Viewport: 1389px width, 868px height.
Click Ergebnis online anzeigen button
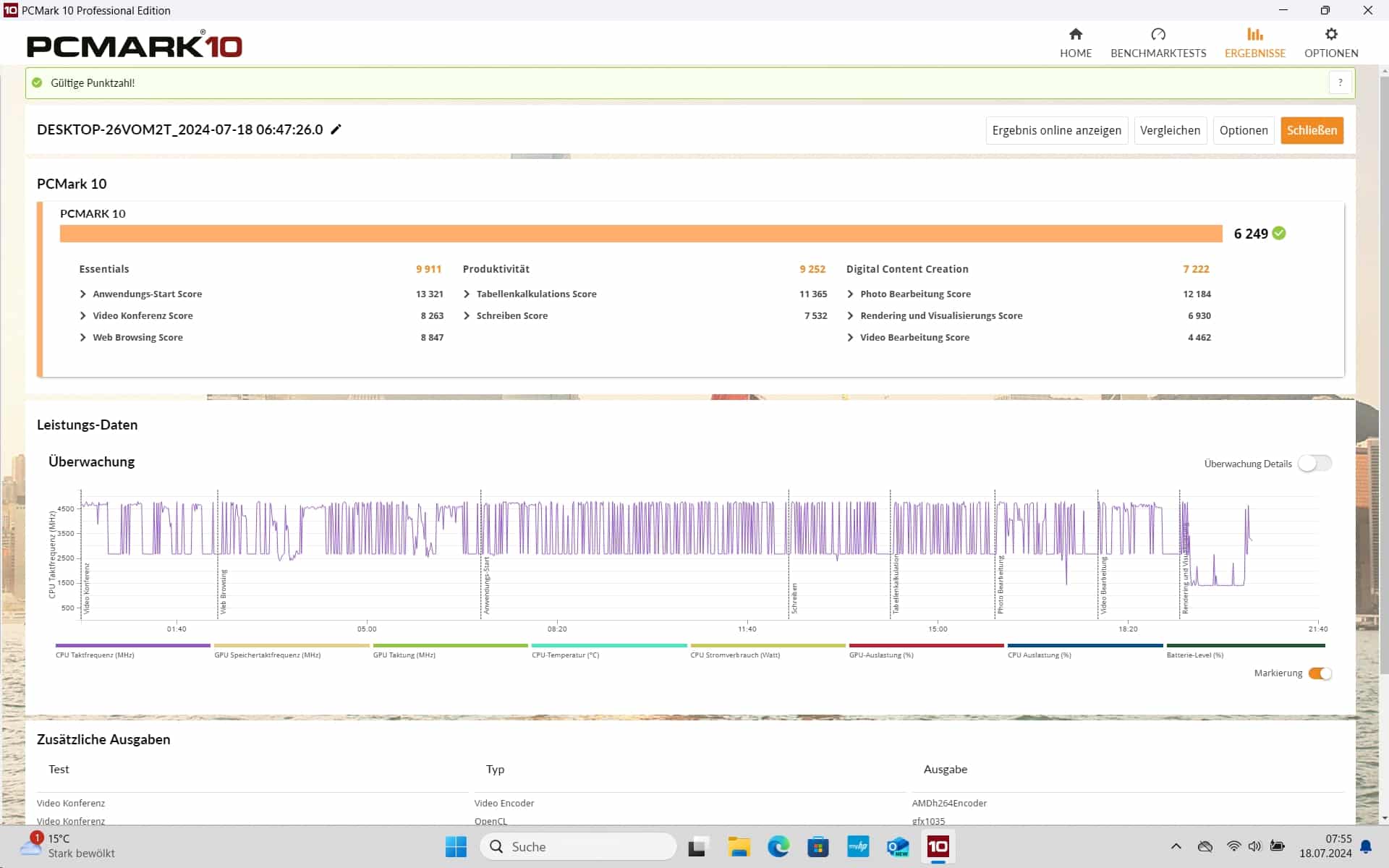pyautogui.click(x=1055, y=130)
